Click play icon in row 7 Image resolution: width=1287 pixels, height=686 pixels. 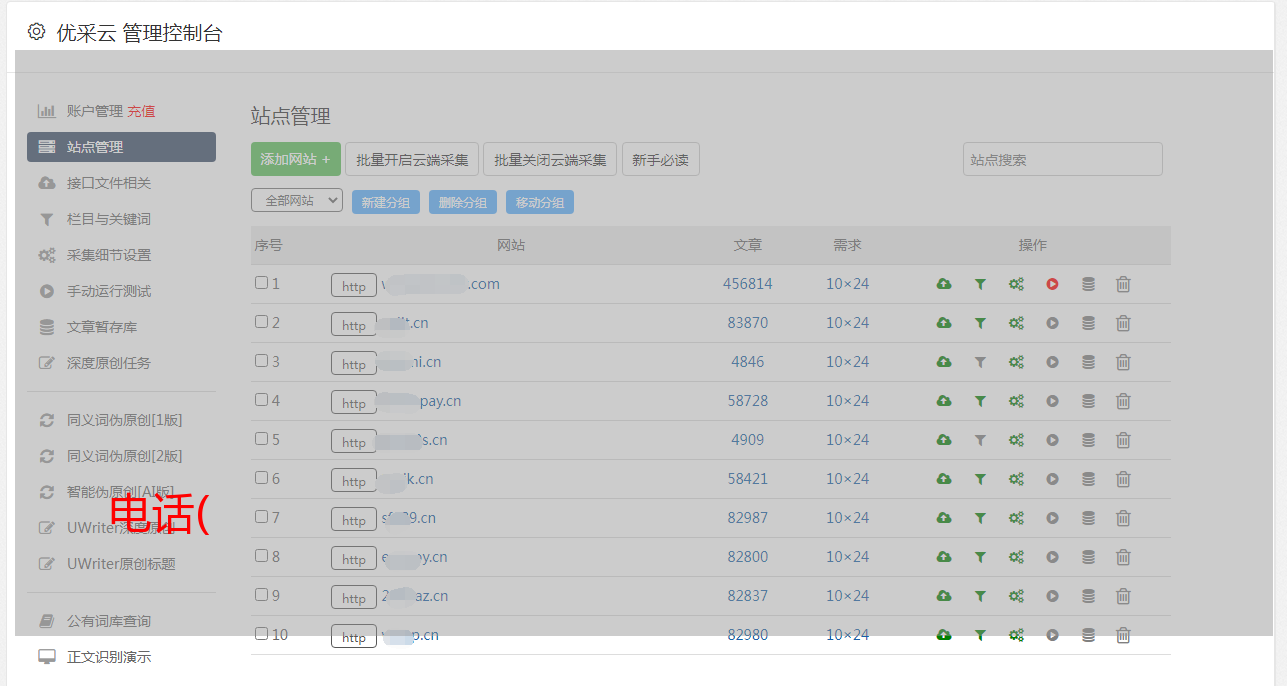pos(1052,518)
